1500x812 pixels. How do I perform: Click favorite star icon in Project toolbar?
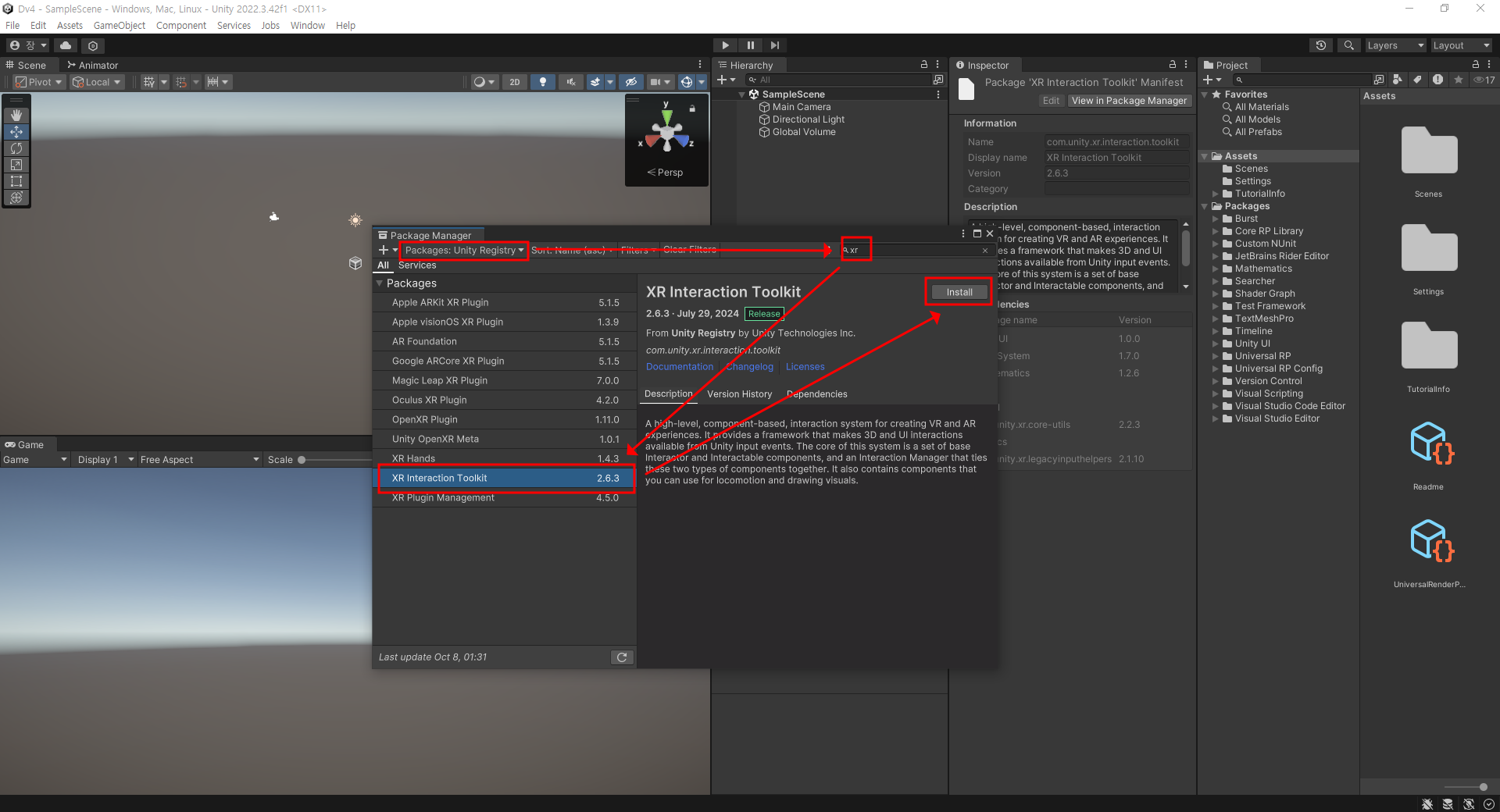[x=1458, y=80]
